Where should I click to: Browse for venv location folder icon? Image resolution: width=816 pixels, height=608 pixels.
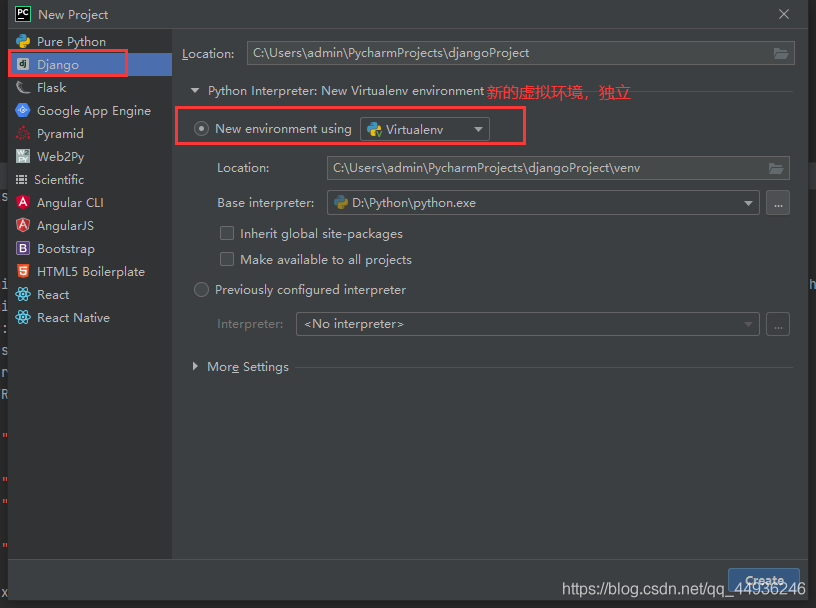(776, 168)
